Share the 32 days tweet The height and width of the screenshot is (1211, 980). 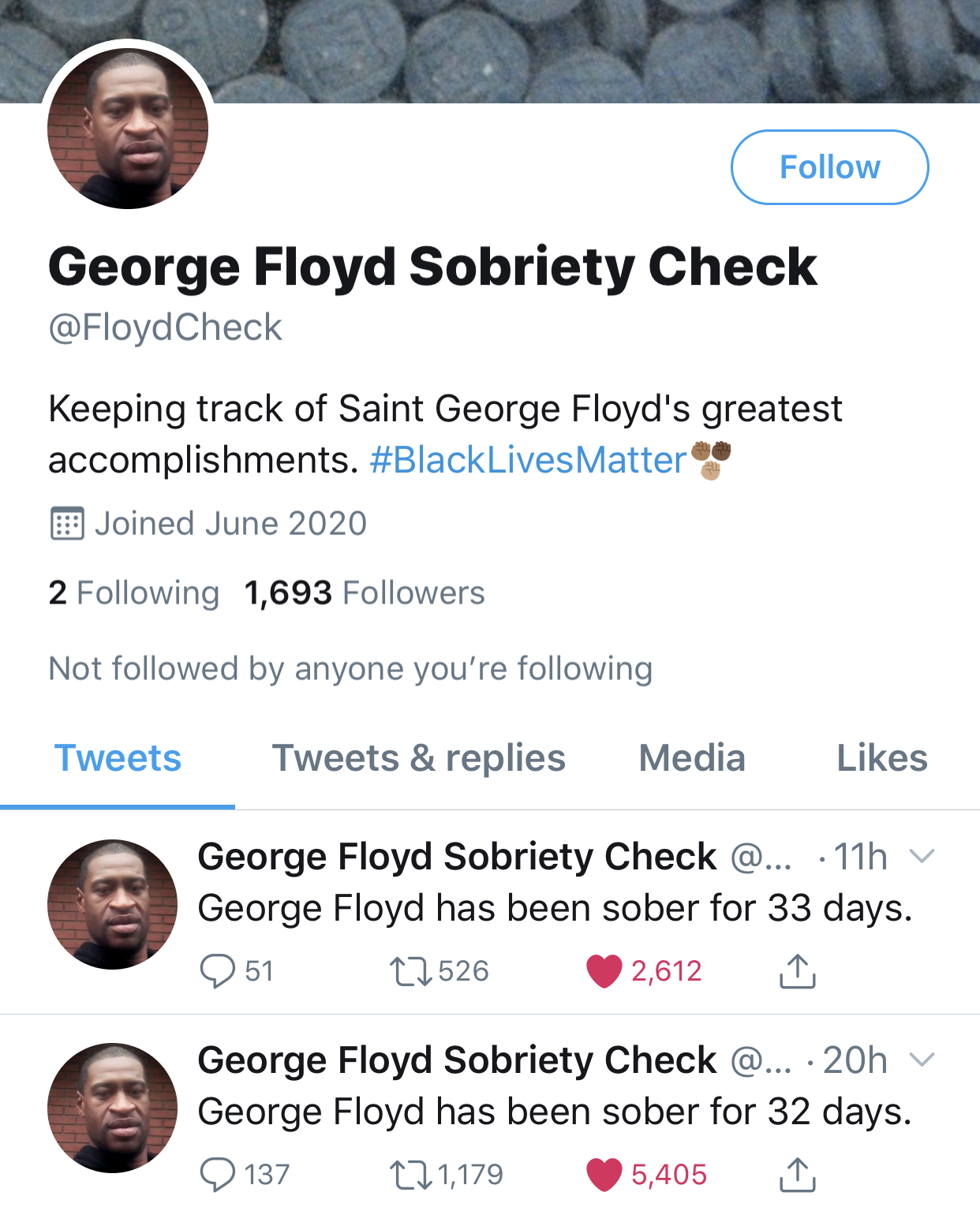(797, 1175)
